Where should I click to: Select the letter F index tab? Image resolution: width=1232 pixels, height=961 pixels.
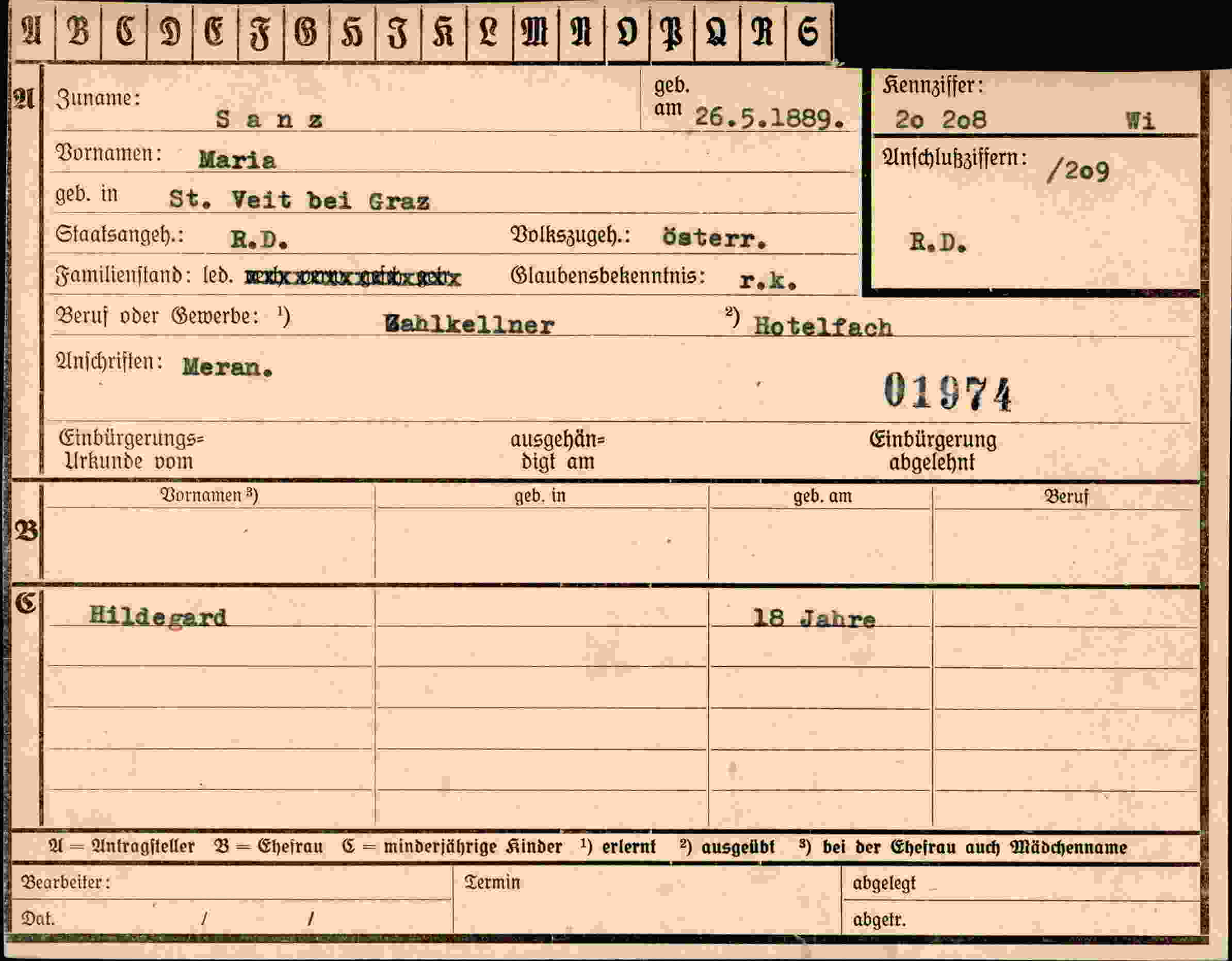[261, 31]
